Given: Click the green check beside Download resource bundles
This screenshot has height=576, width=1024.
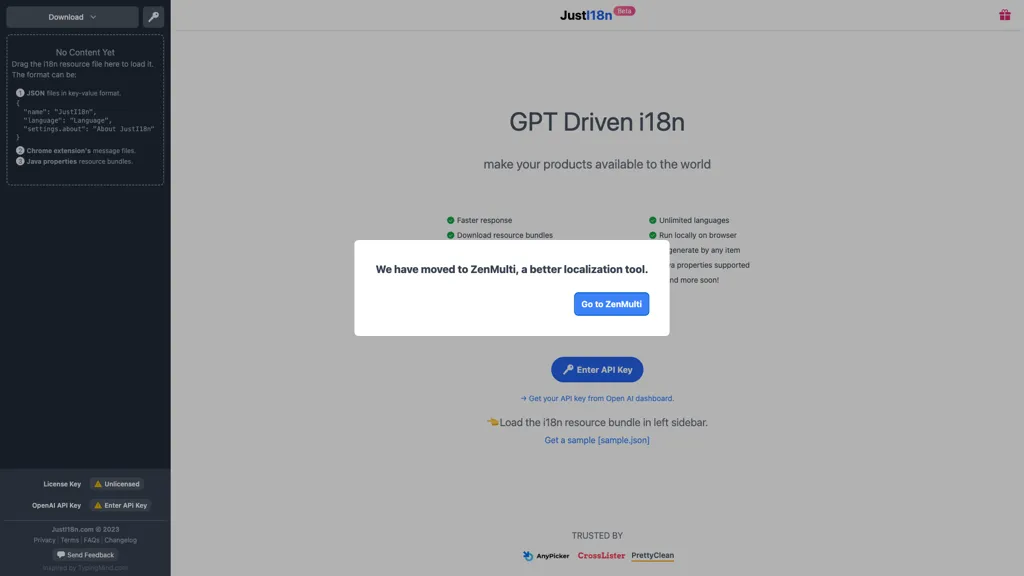Looking at the screenshot, I should click(x=451, y=235).
